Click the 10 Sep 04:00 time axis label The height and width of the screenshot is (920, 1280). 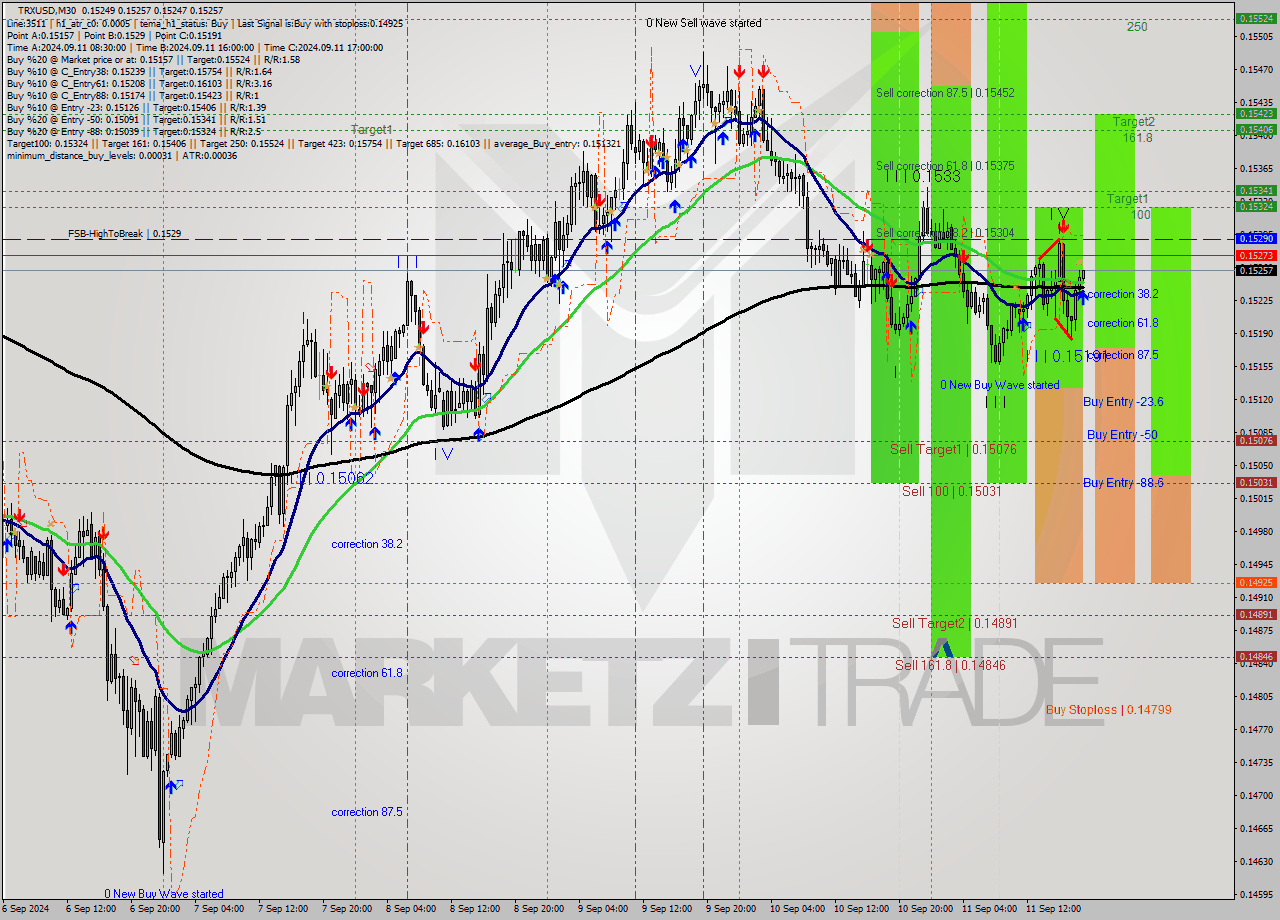point(798,909)
